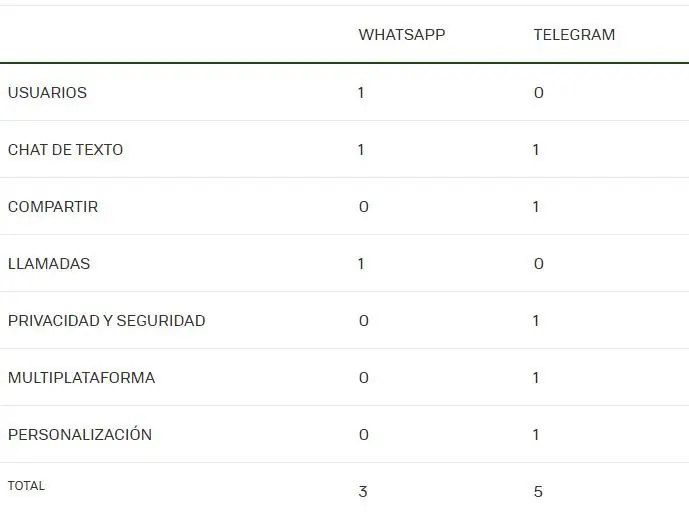Select the LLAMADAS row label

[x=49, y=264]
